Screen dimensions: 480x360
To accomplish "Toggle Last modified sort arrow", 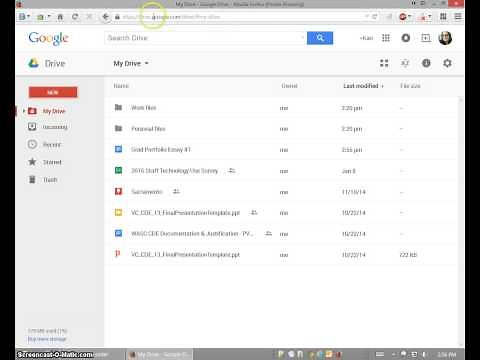I will (x=382, y=86).
